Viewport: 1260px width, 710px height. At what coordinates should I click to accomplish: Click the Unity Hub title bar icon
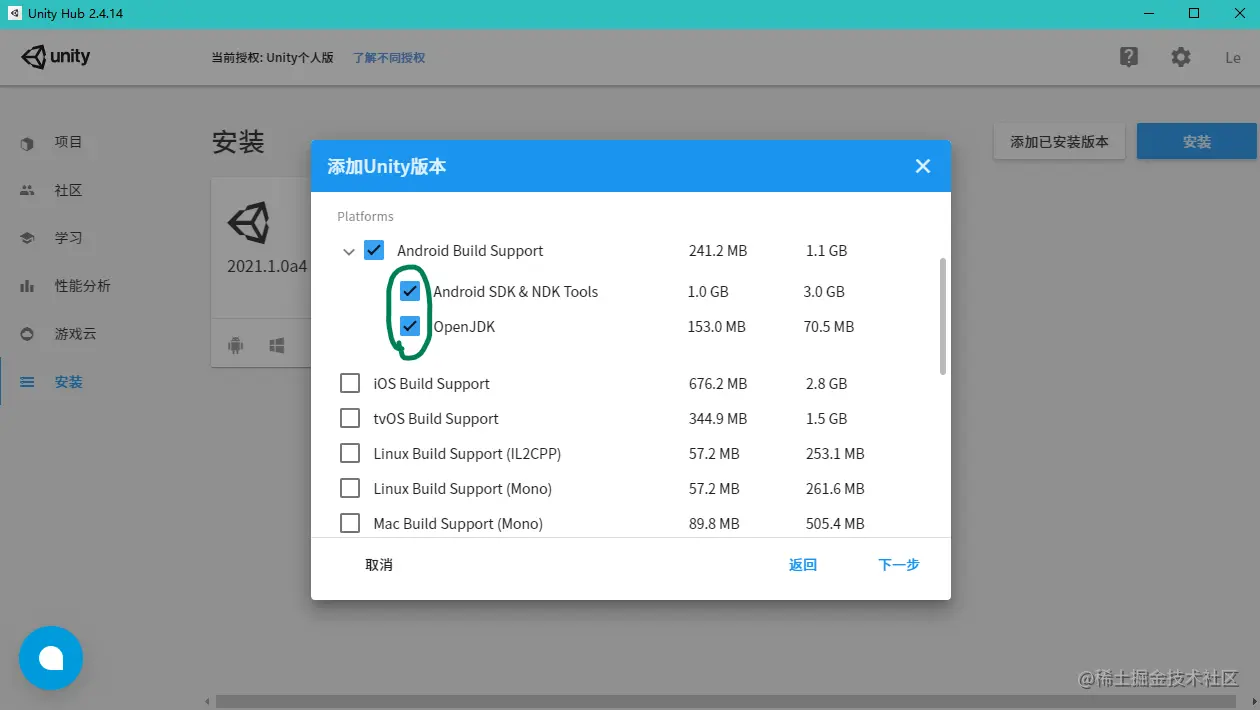coord(14,13)
